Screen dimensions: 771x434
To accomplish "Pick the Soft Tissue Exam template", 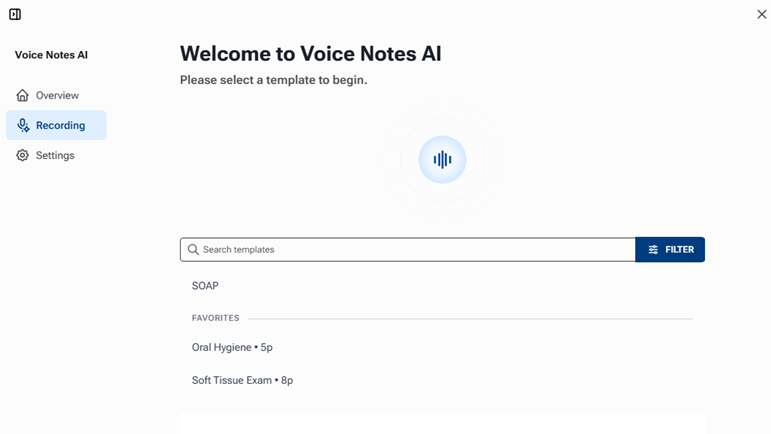I will (242, 380).
